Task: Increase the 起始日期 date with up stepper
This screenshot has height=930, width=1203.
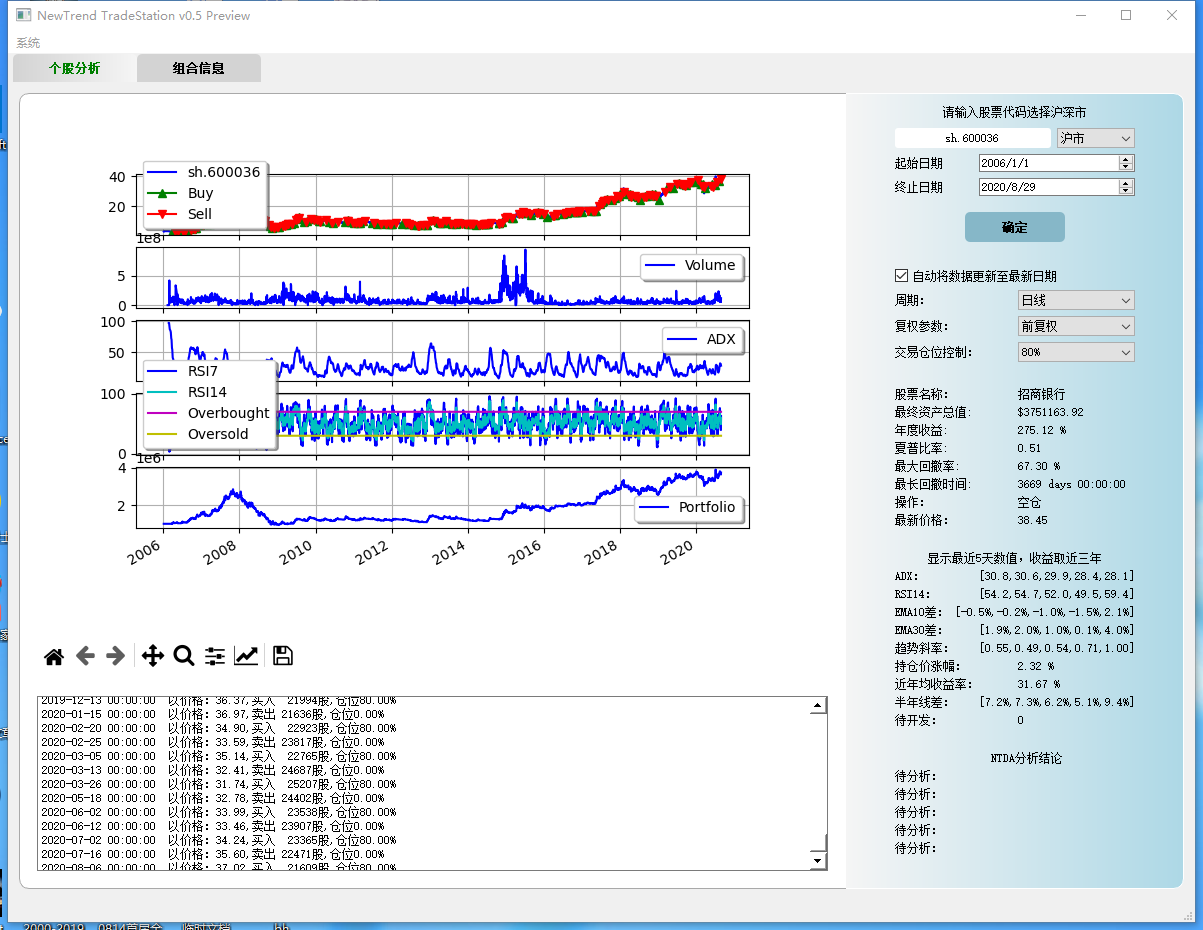Action: tap(1126, 159)
